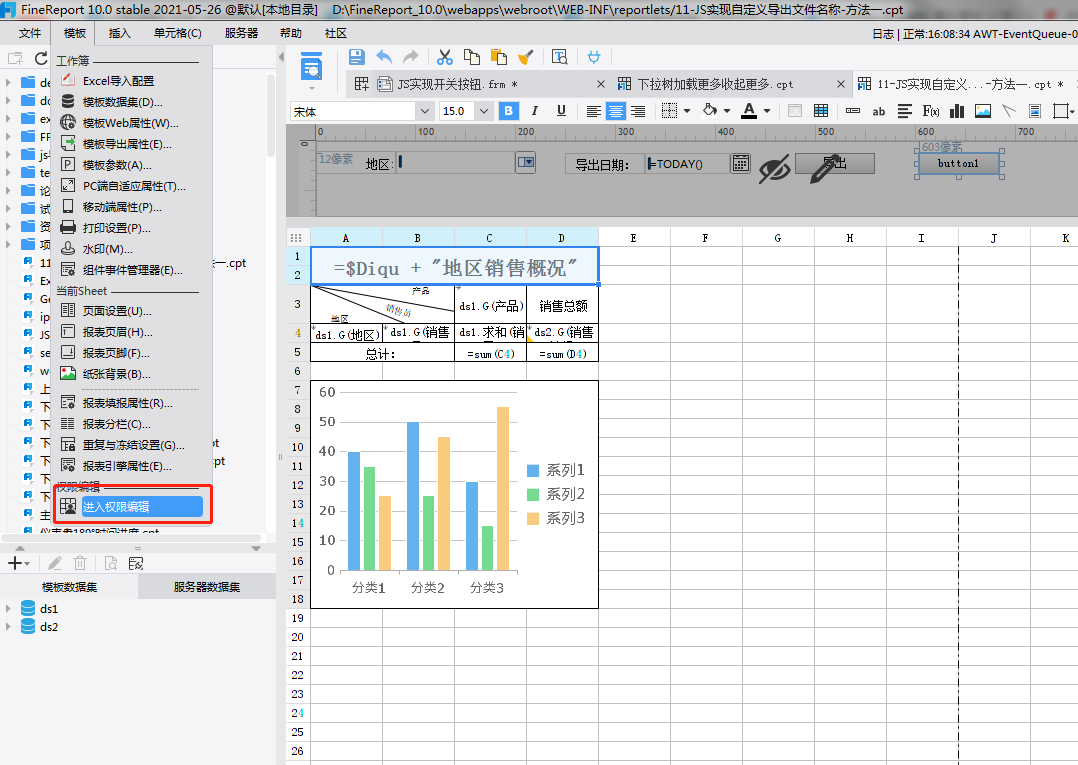The height and width of the screenshot is (765, 1078).
Task: Open font color dropdown arrow
Action: coord(767,111)
